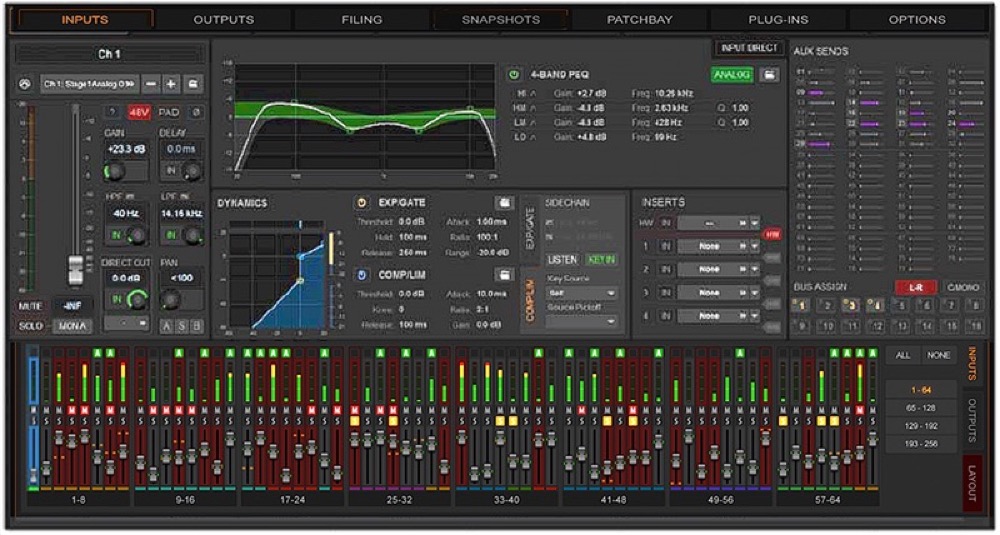Open the OUTPUTS tab
The width and height of the screenshot is (1000, 535).
click(x=223, y=19)
